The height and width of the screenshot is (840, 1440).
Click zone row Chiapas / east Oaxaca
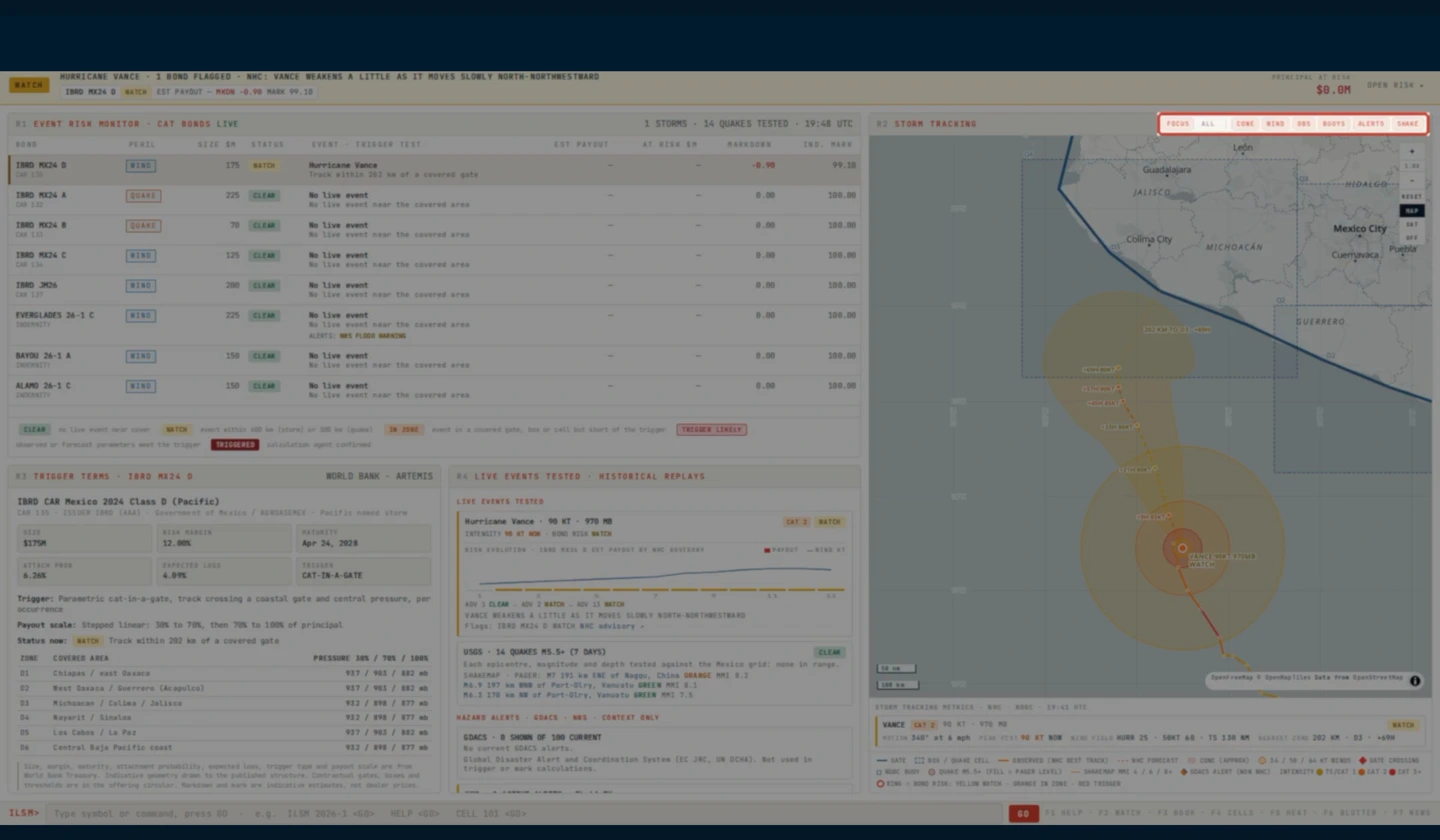[x=225, y=673]
